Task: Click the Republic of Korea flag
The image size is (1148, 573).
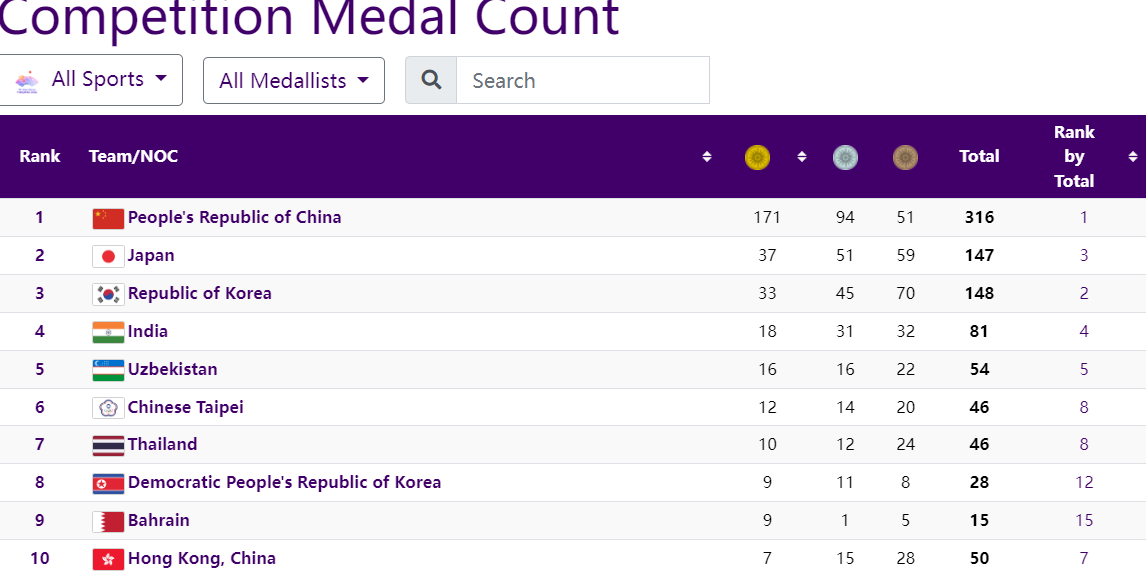Action: [108, 294]
